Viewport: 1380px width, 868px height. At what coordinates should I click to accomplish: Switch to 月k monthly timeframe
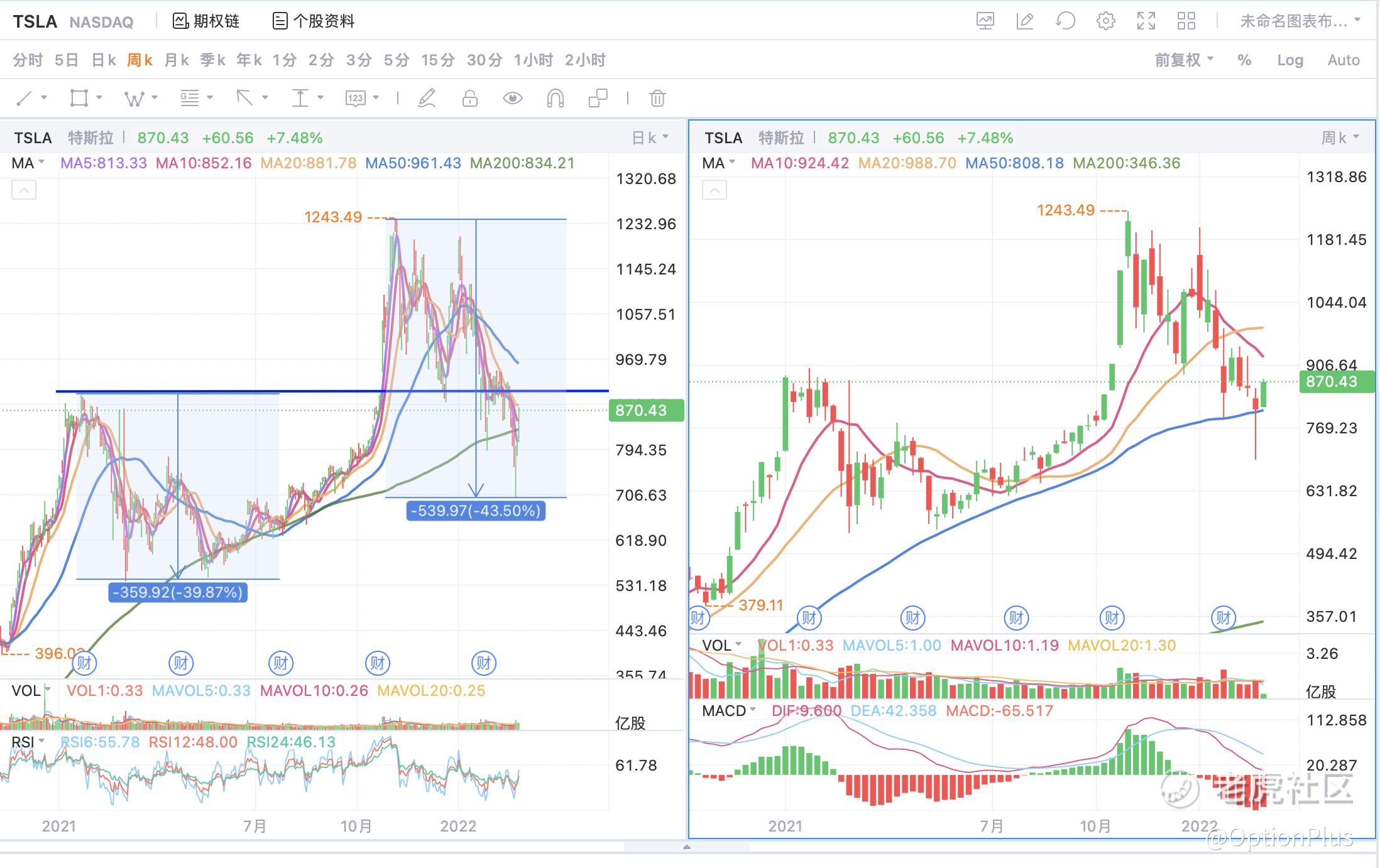177,60
